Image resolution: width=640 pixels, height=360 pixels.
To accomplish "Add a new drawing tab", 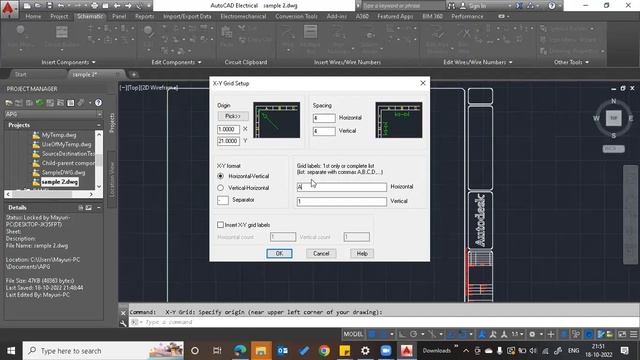I will point(133,74).
